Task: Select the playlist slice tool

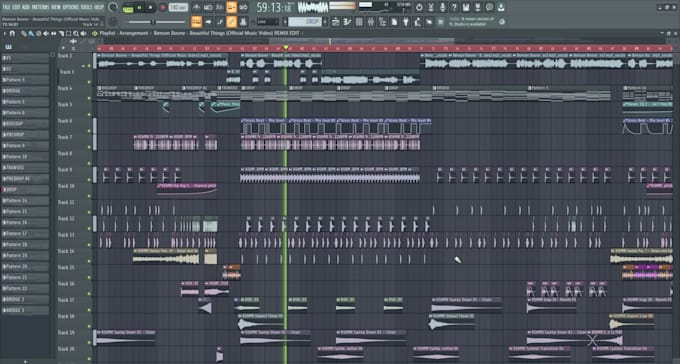Action: tap(61, 33)
